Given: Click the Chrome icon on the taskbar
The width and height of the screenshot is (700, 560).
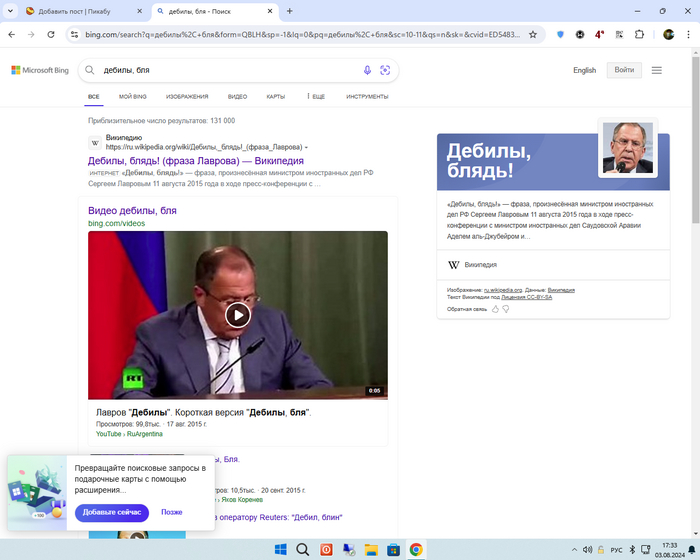Looking at the screenshot, I should pos(416,550).
